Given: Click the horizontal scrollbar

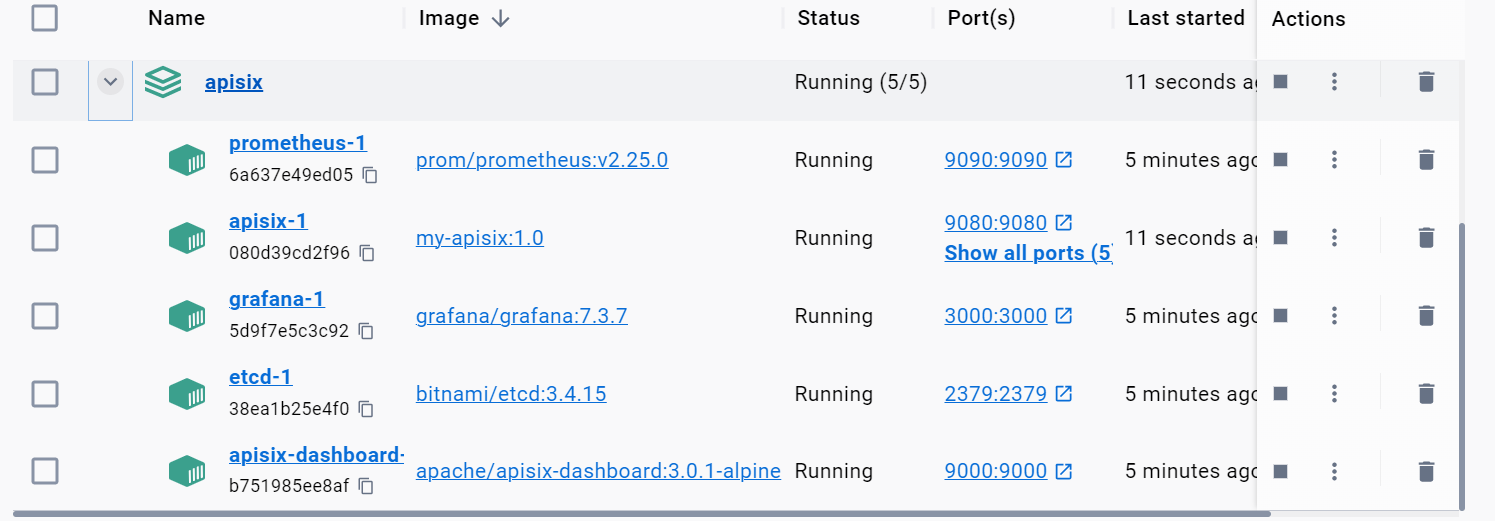Looking at the screenshot, I should pos(642,514).
